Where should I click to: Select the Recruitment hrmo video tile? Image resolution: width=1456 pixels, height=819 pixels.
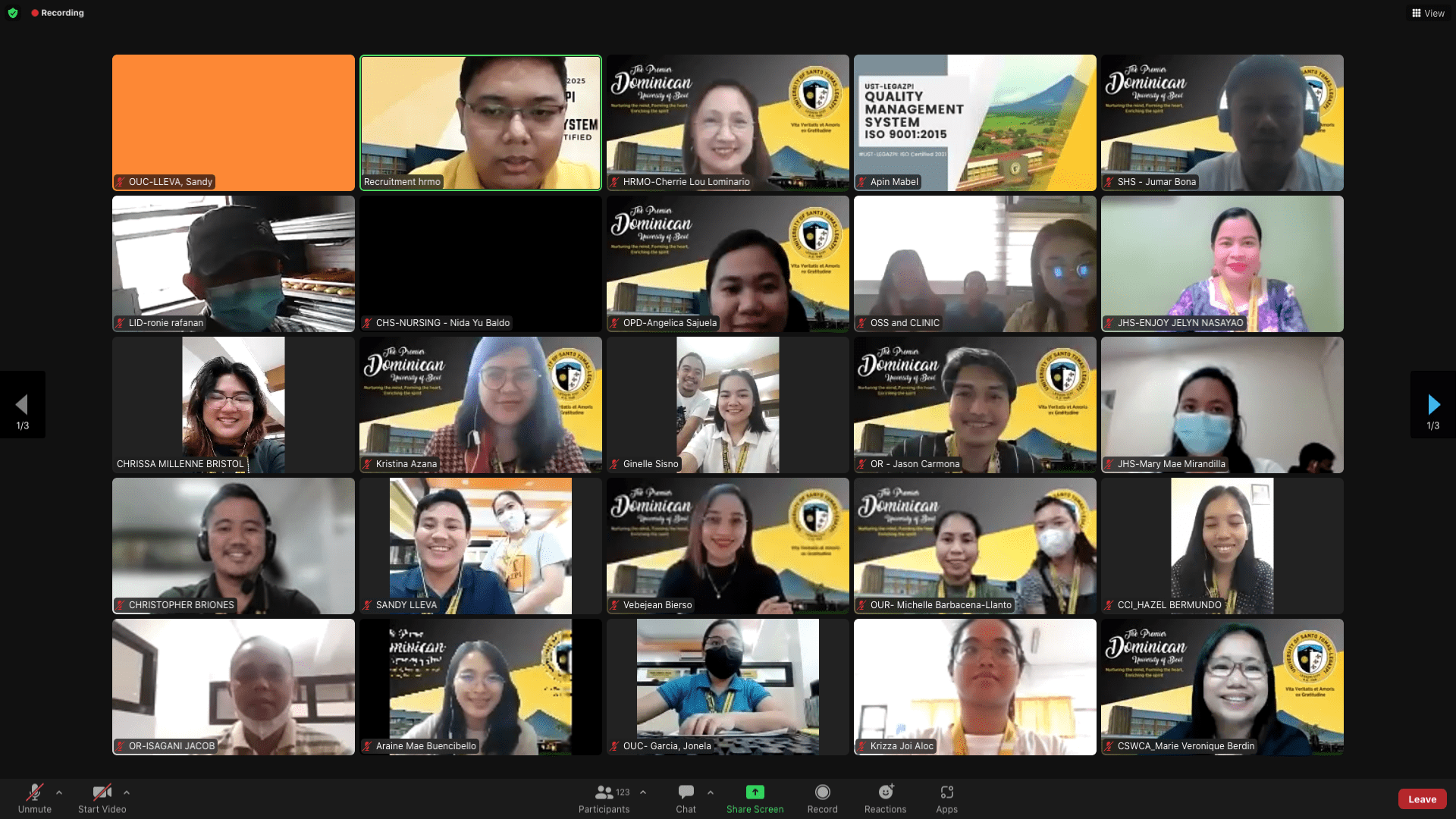(x=480, y=122)
